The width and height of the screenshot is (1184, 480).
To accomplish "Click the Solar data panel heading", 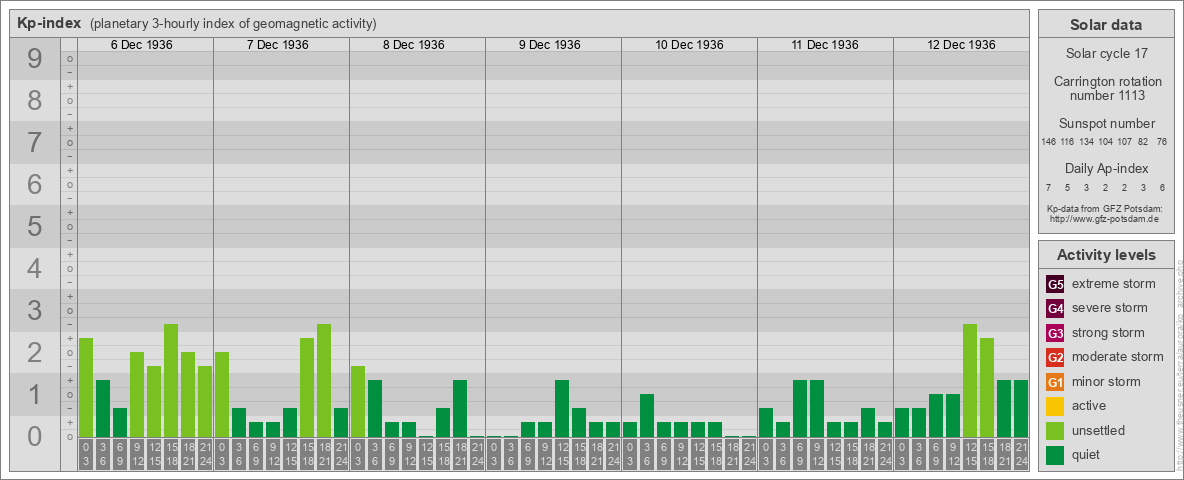I will [x=1106, y=25].
